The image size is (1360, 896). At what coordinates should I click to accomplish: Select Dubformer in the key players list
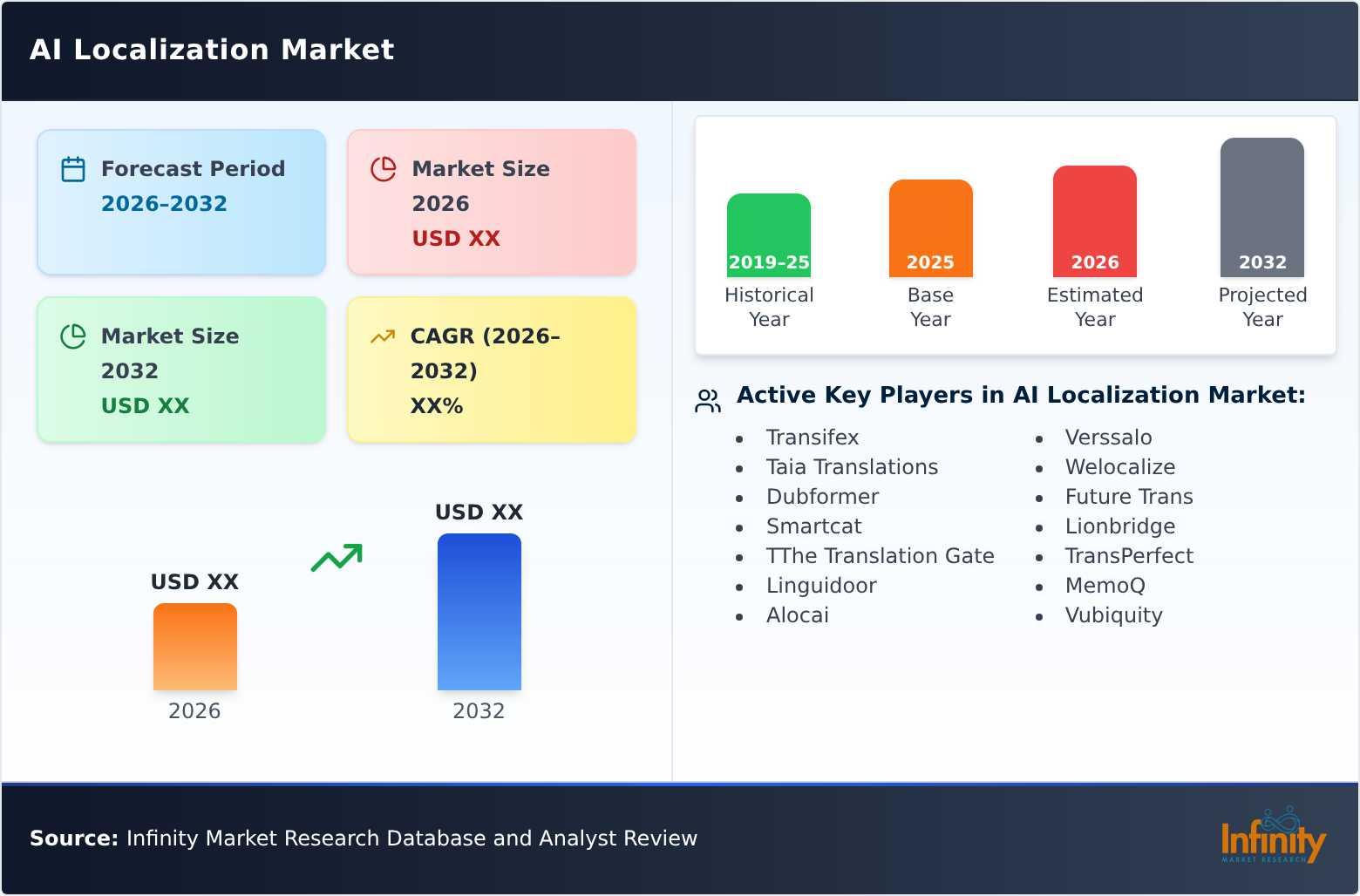tap(822, 497)
